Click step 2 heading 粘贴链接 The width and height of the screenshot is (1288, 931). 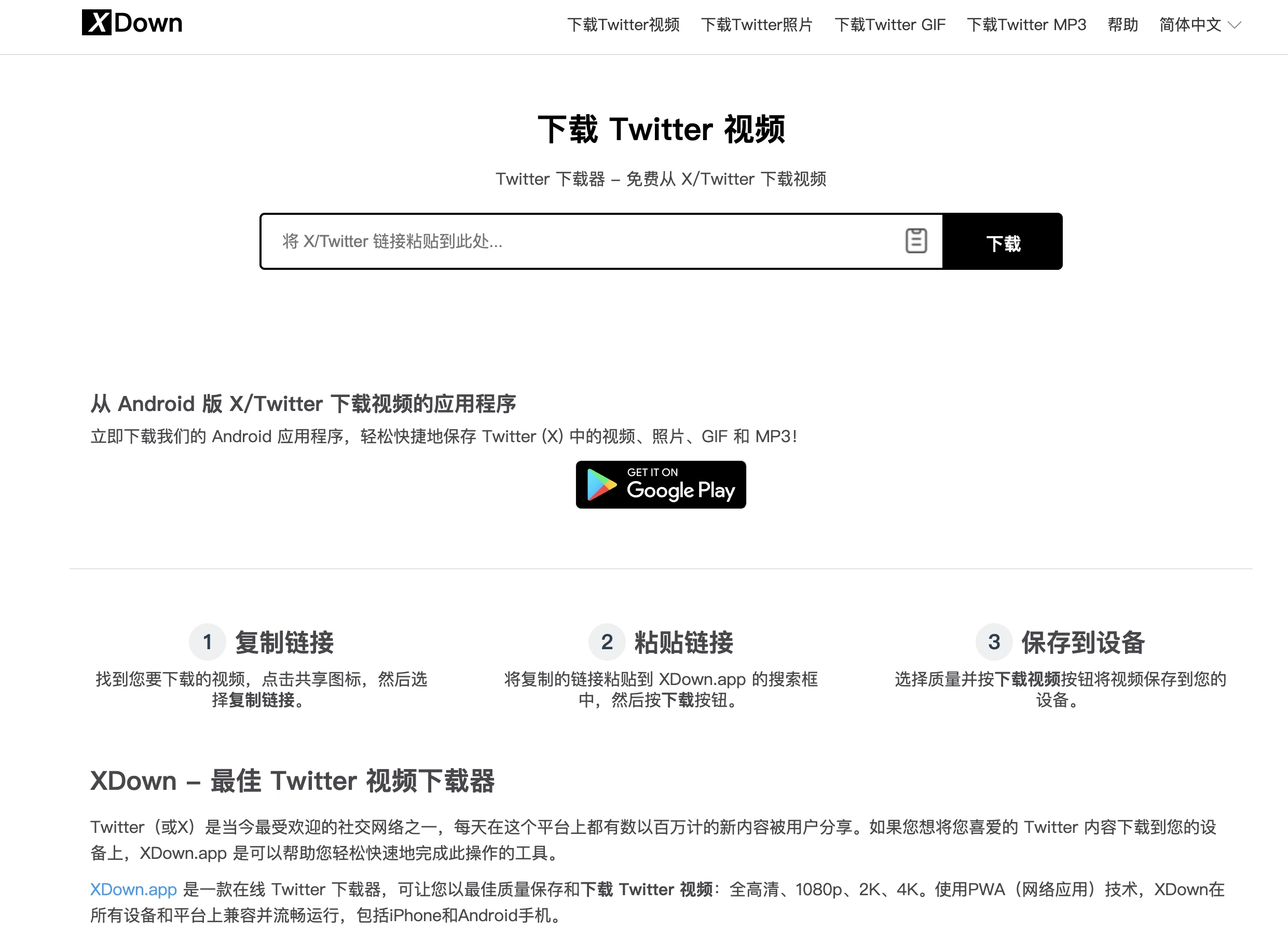[x=684, y=642]
